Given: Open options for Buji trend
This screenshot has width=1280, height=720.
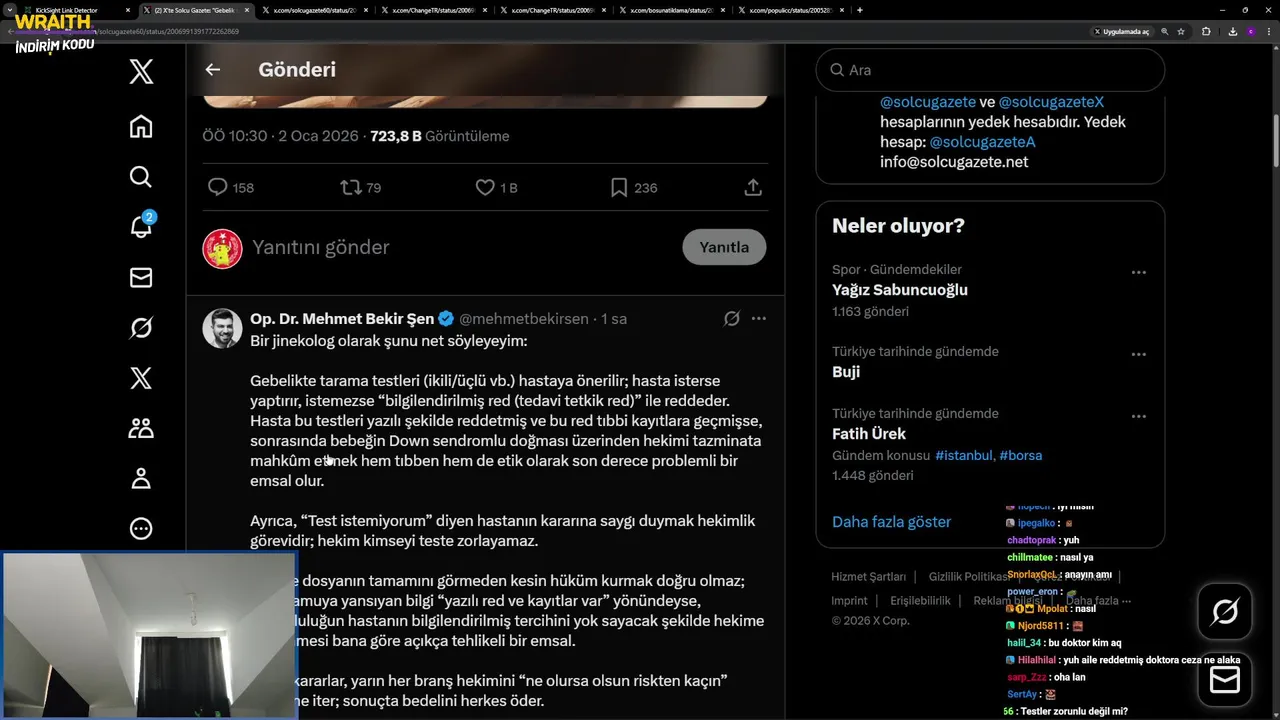Looking at the screenshot, I should pos(1138,354).
